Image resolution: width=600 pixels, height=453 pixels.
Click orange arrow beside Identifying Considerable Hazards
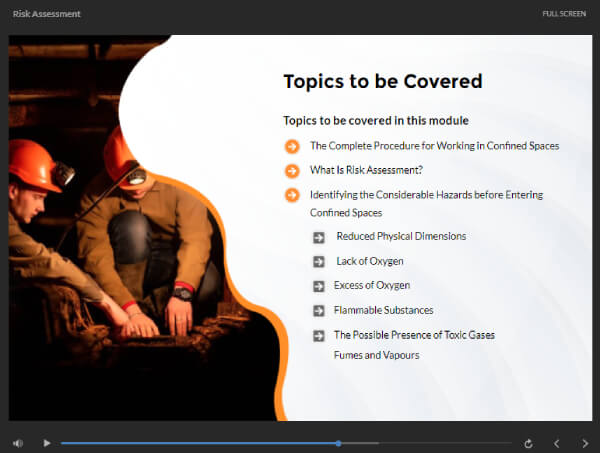pos(292,195)
